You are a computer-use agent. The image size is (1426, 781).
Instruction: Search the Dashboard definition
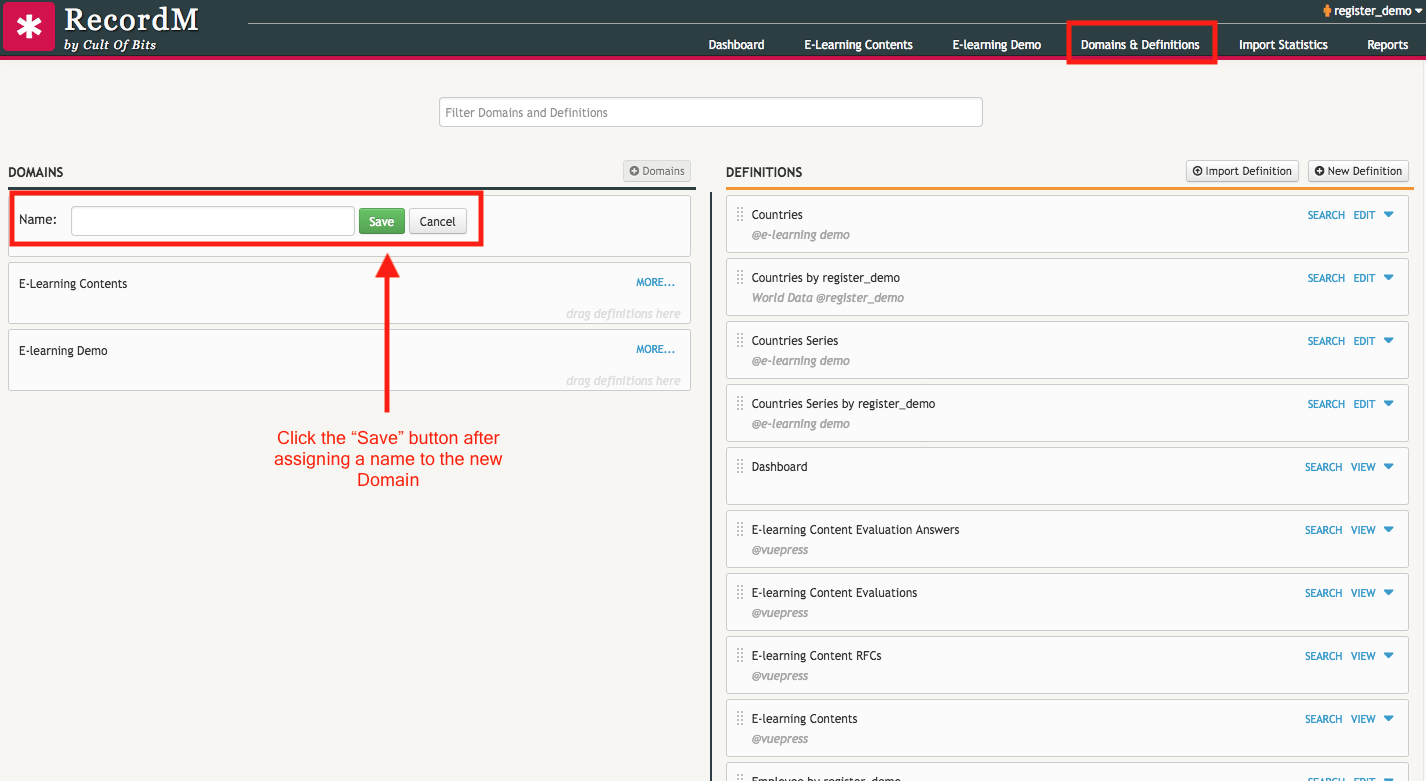[1323, 467]
